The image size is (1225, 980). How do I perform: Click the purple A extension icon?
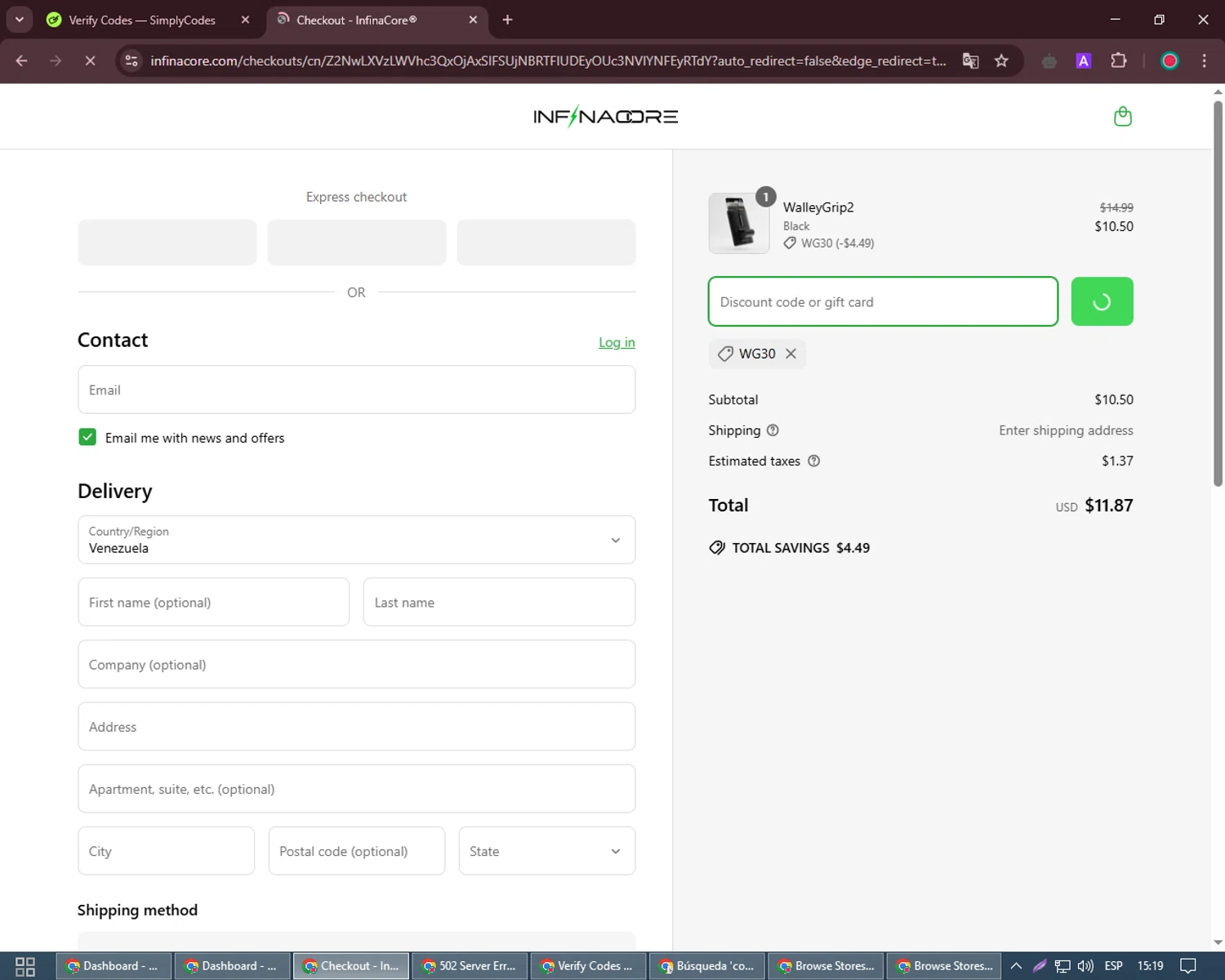click(x=1084, y=61)
